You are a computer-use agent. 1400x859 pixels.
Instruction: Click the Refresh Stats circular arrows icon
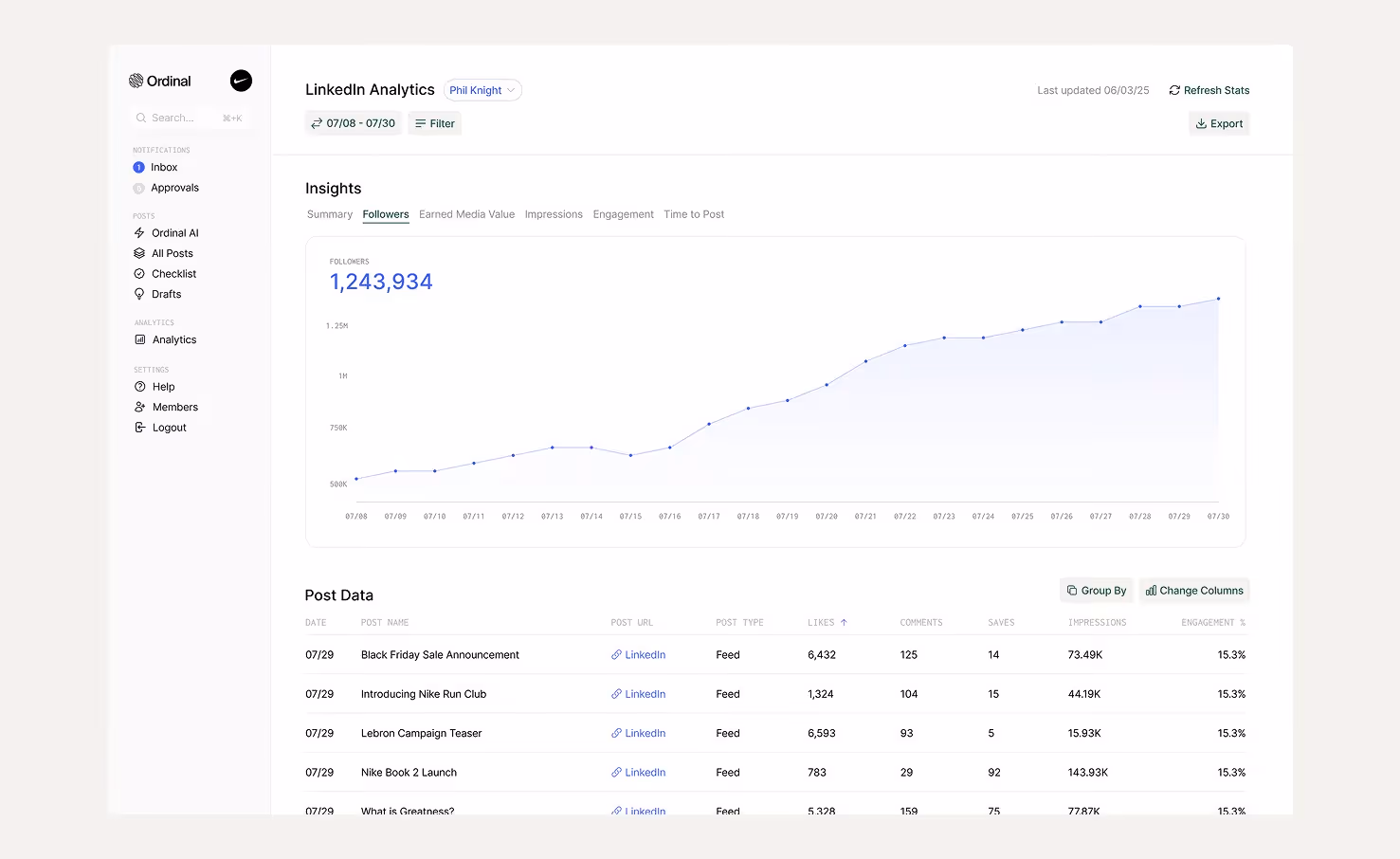(x=1174, y=90)
